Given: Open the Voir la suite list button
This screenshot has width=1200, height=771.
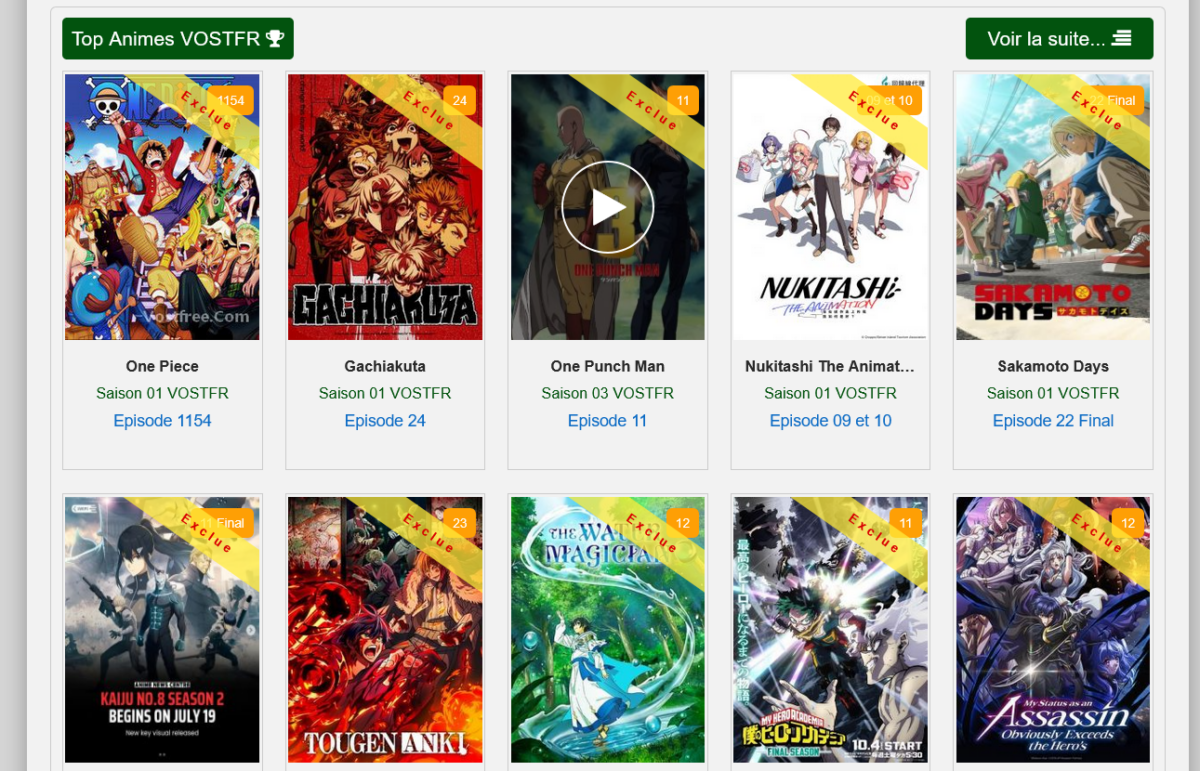Looking at the screenshot, I should click(x=1058, y=39).
